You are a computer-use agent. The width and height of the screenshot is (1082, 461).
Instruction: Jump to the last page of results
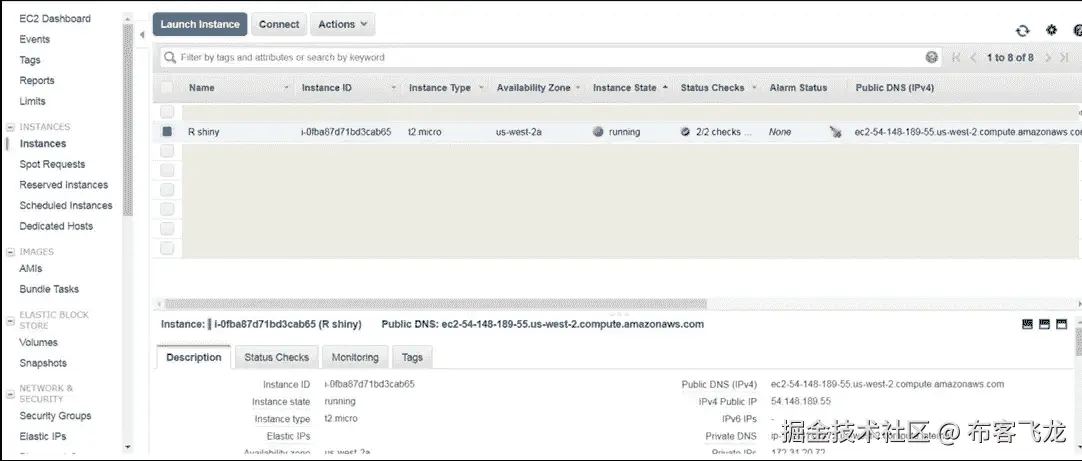coord(1065,57)
